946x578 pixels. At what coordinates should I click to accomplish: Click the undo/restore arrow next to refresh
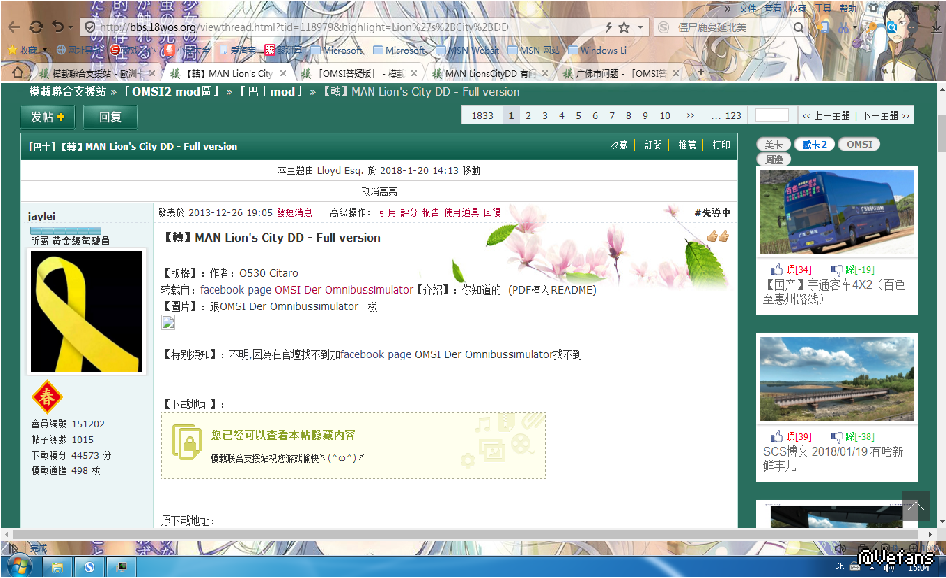tap(59, 27)
